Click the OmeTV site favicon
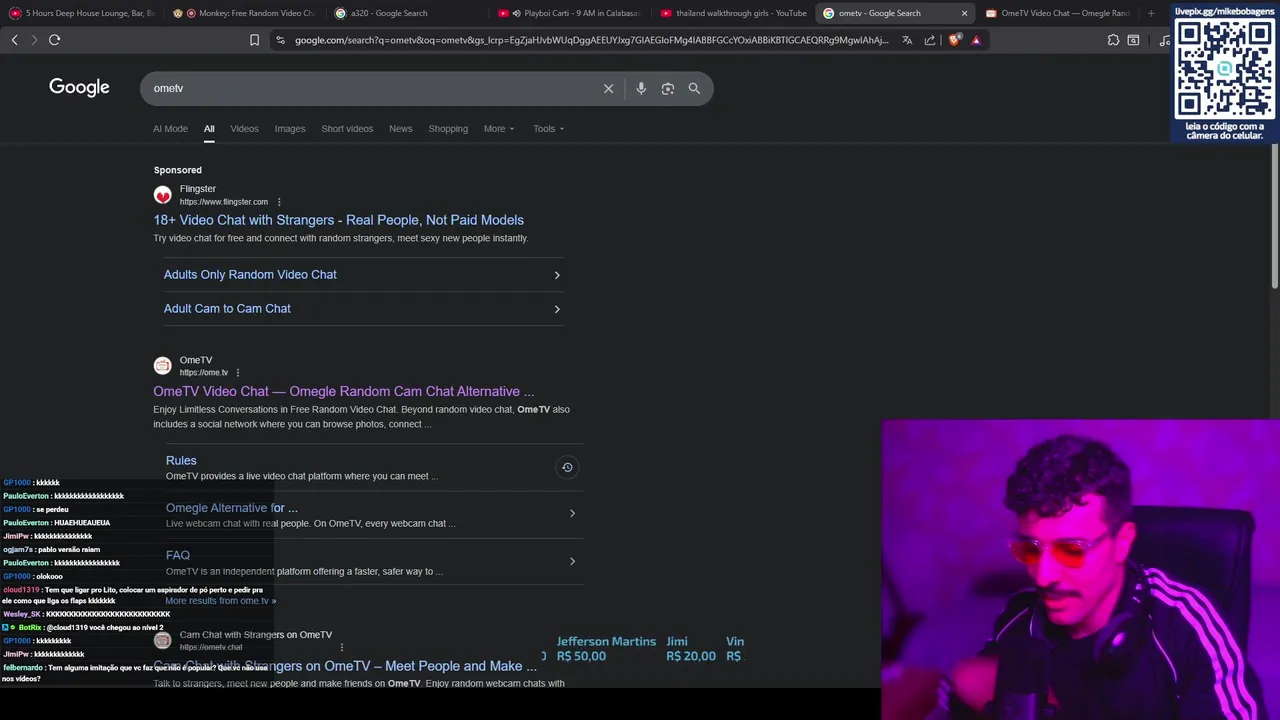The width and height of the screenshot is (1280, 720). pos(162,366)
